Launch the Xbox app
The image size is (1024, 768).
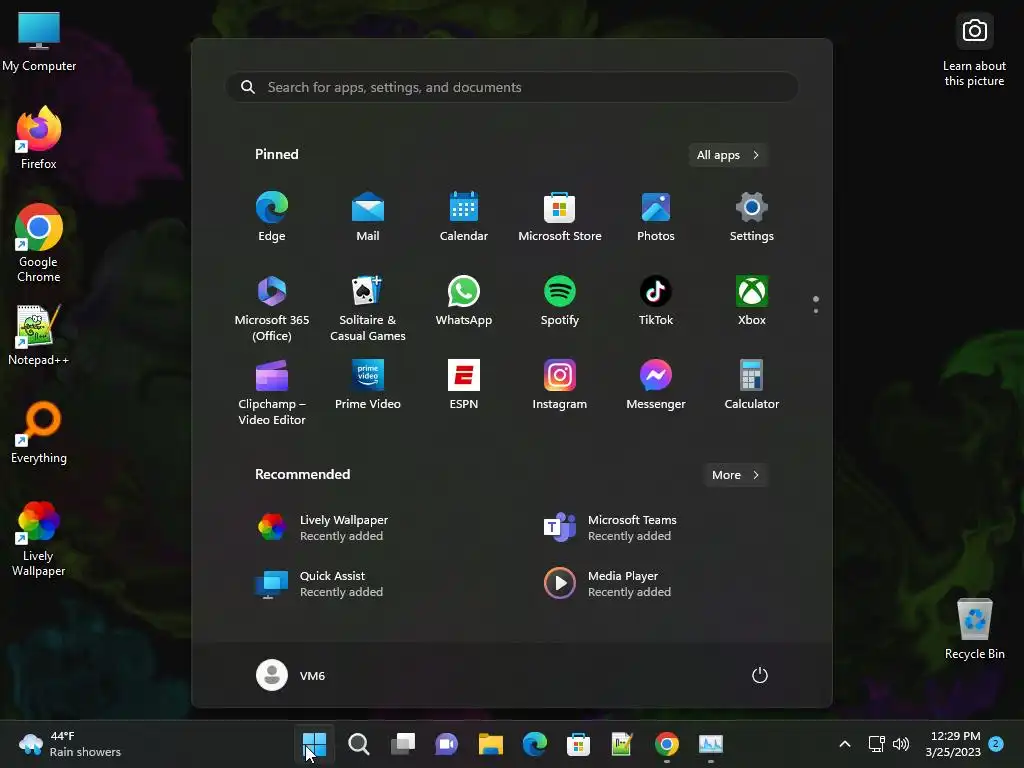point(752,302)
